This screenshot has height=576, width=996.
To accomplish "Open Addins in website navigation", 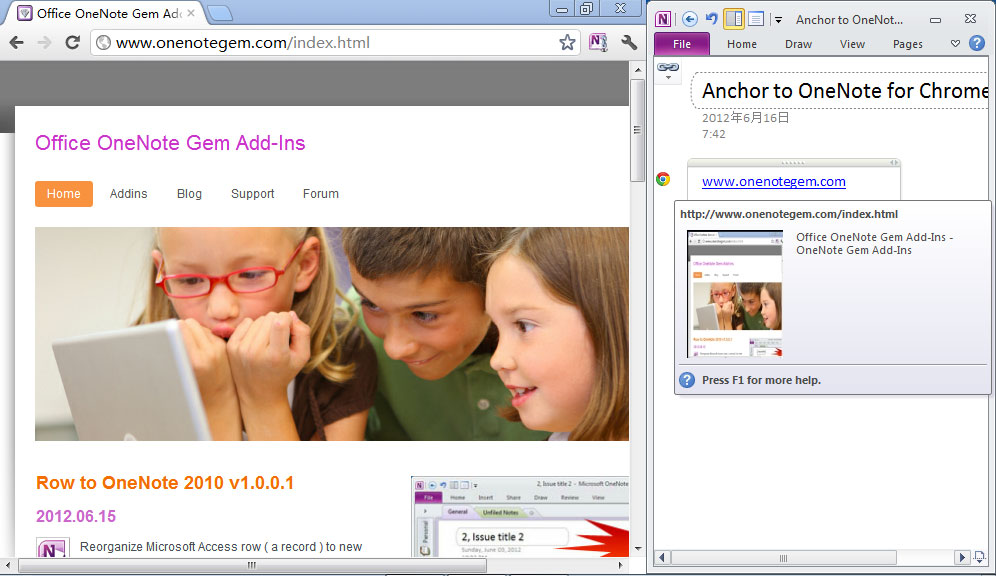I will [128, 194].
